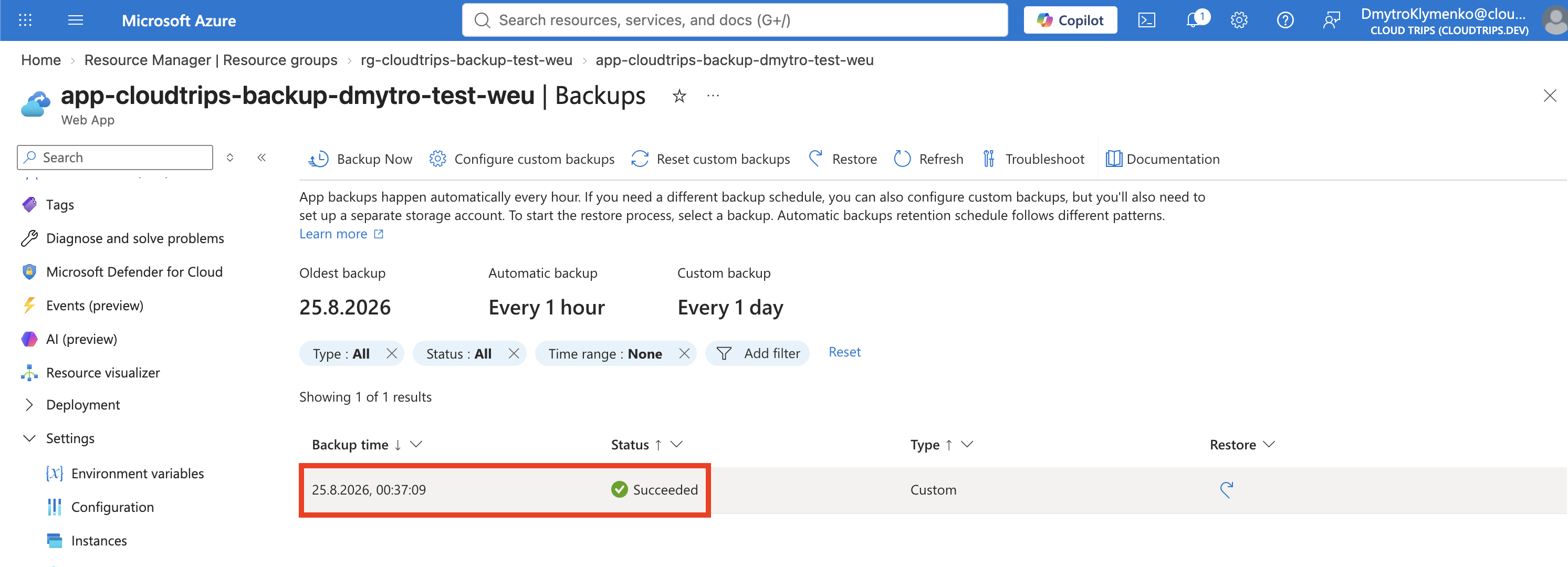Open Documentation from the toolbar

tap(1162, 159)
